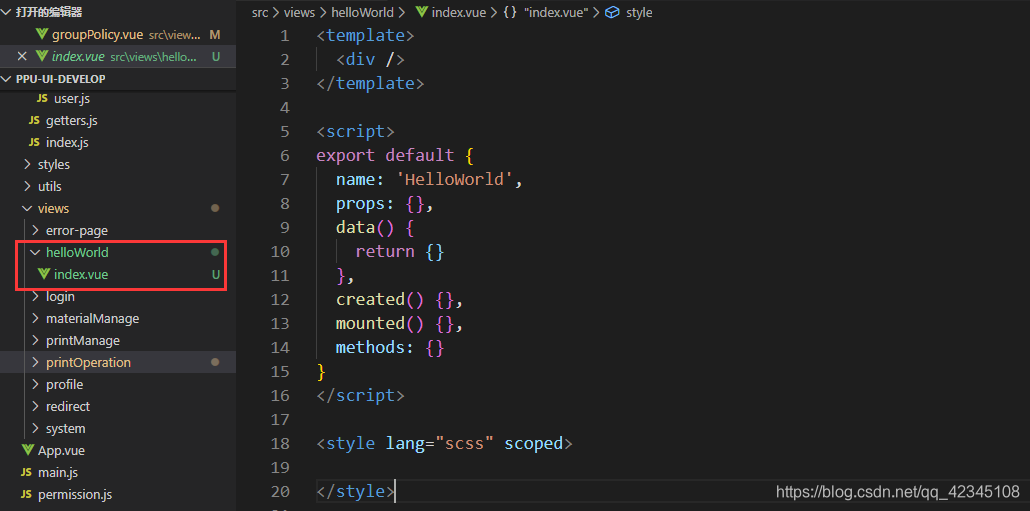Click the Vue icon of helloWorld index.vue
The height and width of the screenshot is (511, 1030).
(x=44, y=274)
